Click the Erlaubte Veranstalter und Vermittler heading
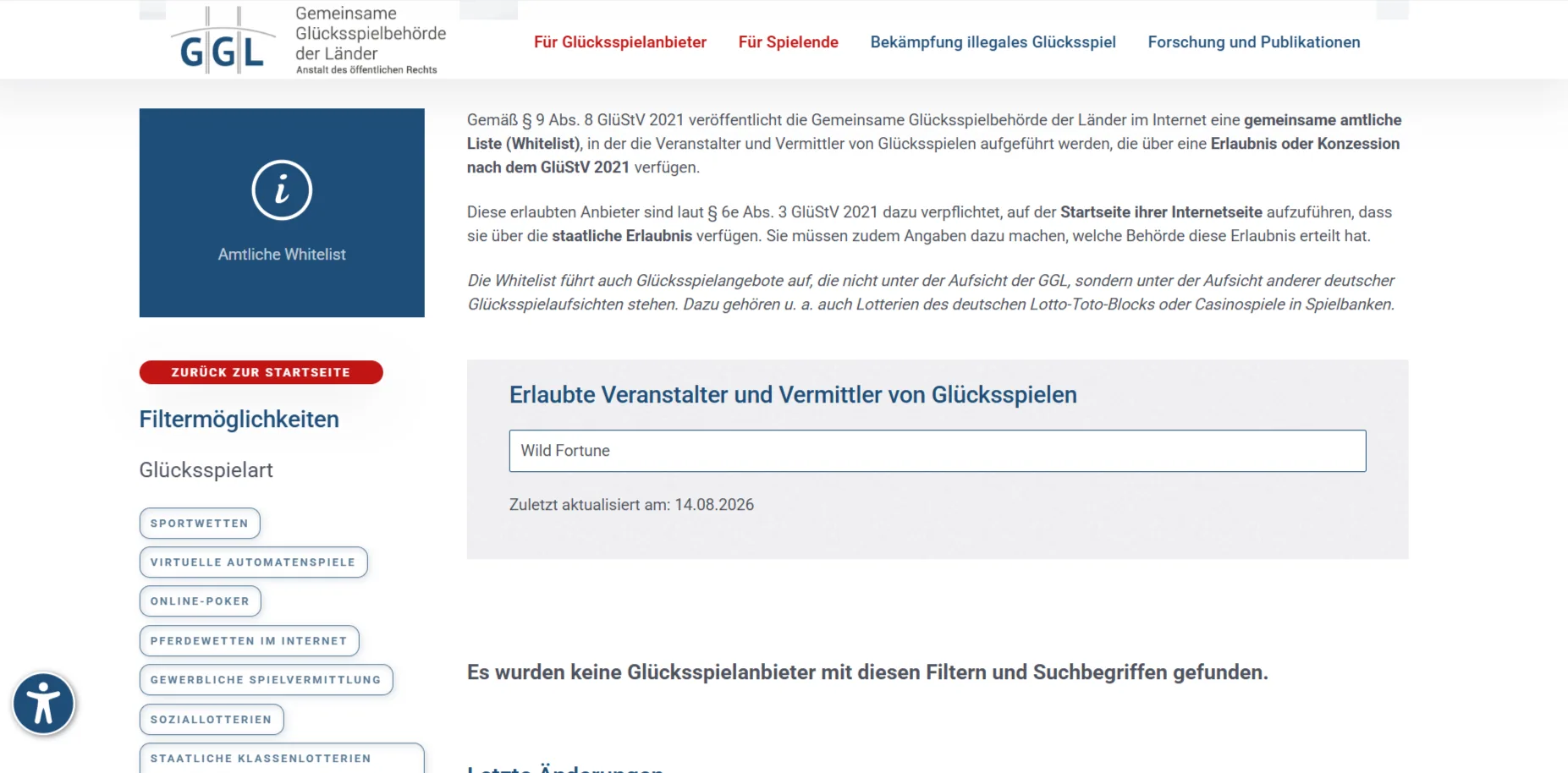This screenshot has height=773, width=1568. [793, 395]
